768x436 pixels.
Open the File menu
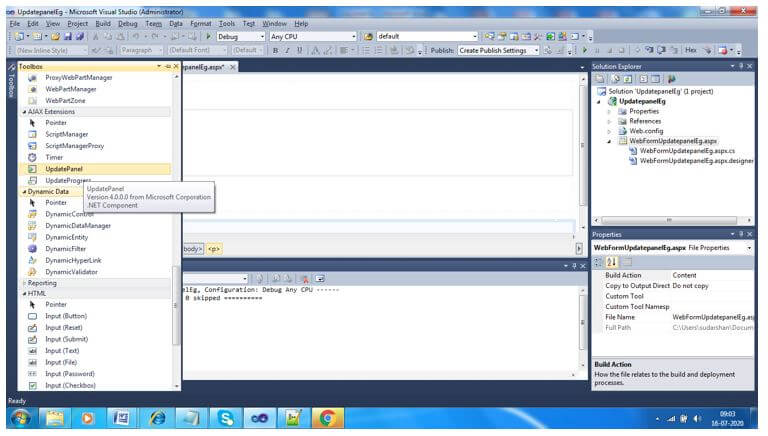(x=15, y=24)
